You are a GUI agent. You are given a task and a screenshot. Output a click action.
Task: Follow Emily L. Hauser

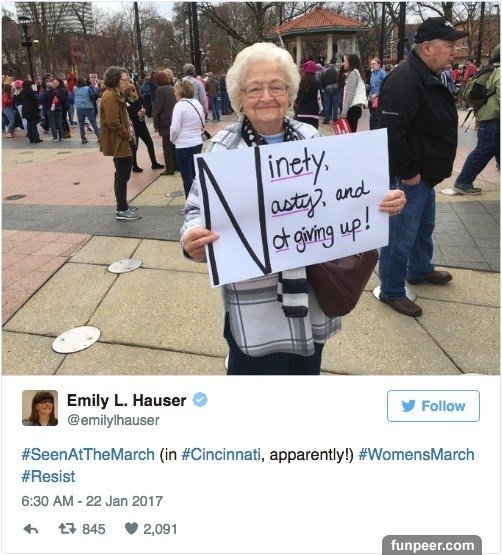[433, 406]
